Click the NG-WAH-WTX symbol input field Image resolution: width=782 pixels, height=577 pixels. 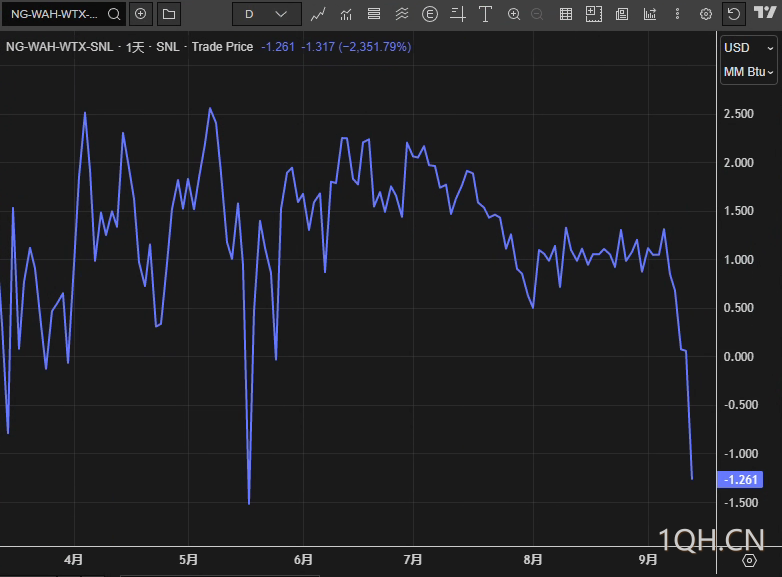55,14
